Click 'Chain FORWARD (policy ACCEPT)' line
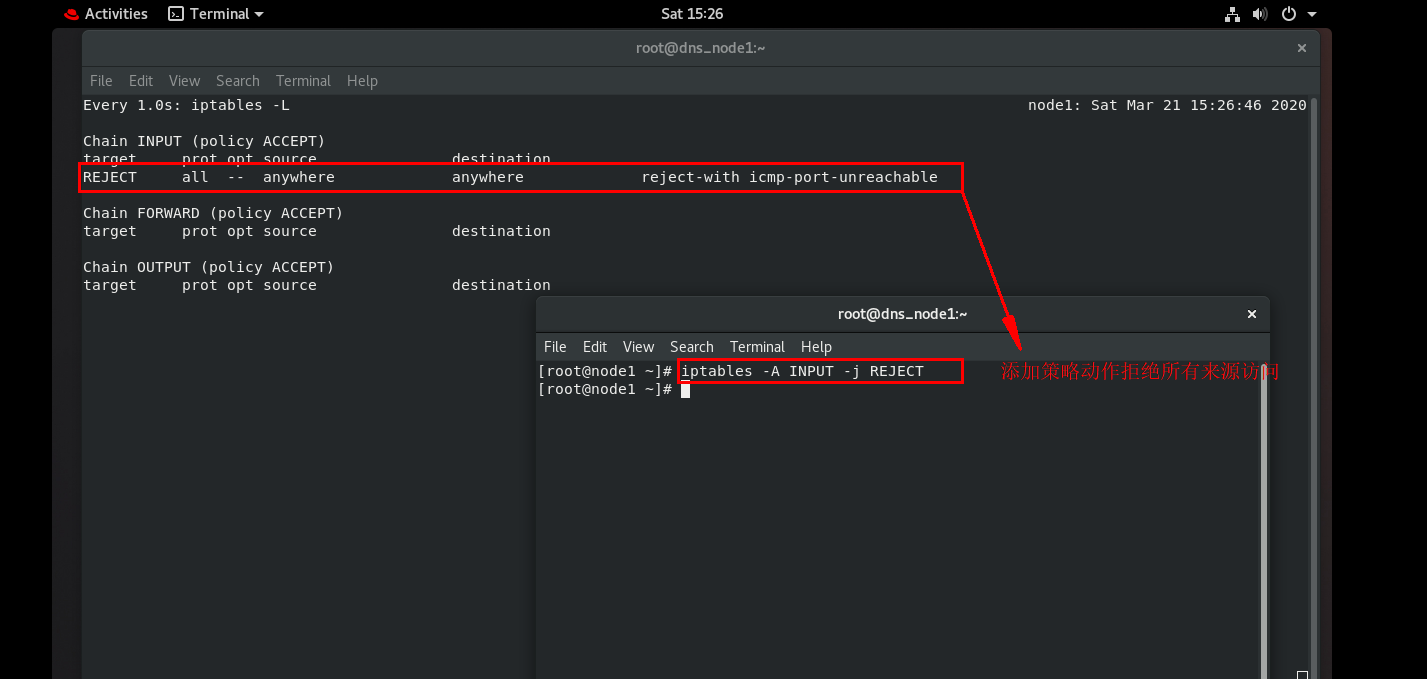The image size is (1427, 679). pyautogui.click(x=213, y=213)
